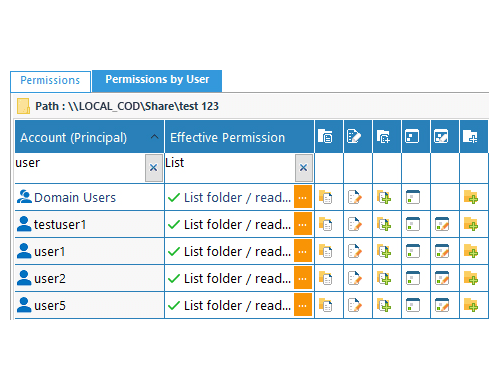
Task: Expand permission details for user5
Action: (303, 305)
